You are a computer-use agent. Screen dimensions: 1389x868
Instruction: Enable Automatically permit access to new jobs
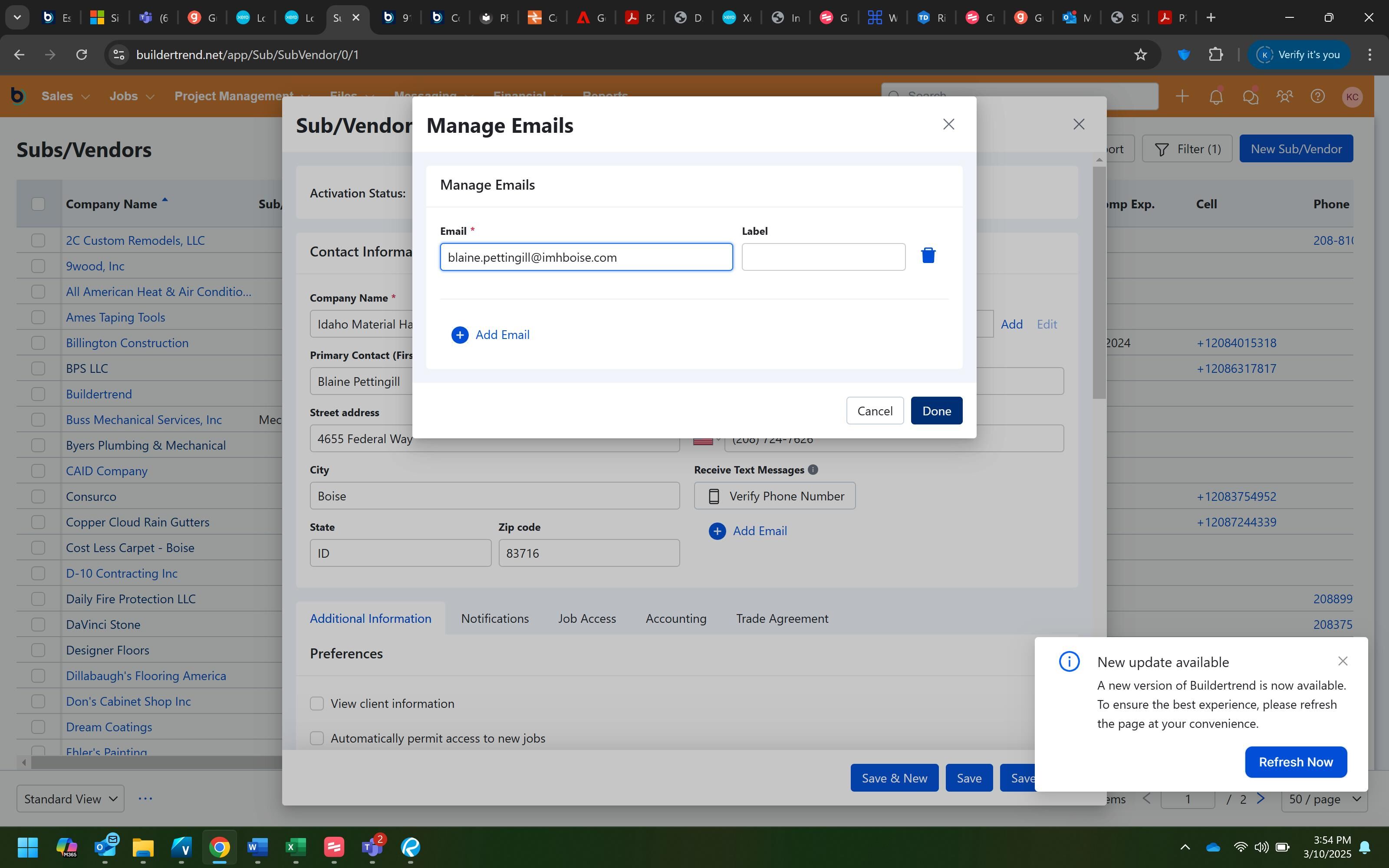click(x=317, y=738)
